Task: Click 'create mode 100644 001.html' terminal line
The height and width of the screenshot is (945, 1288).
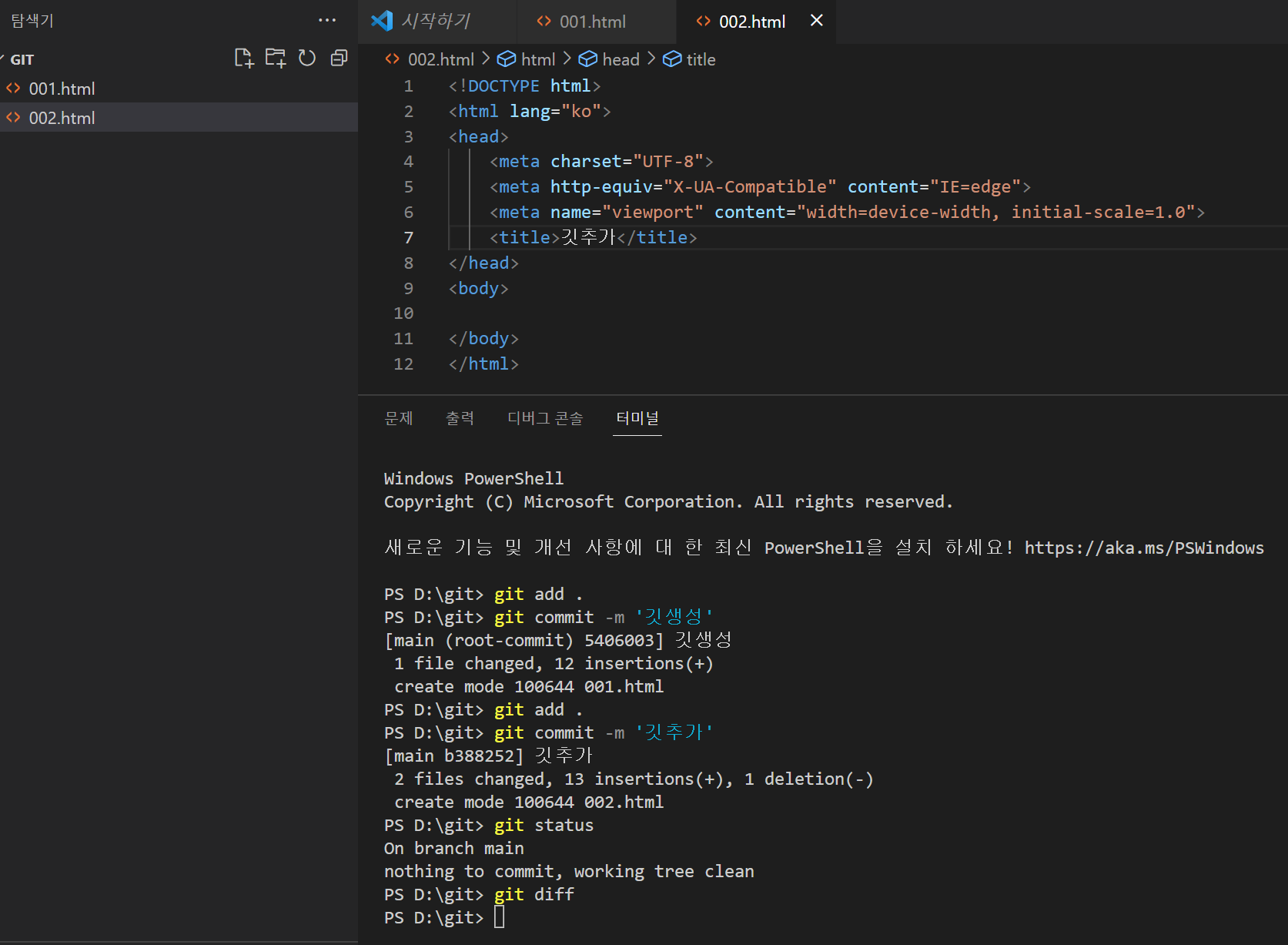Action: [529, 687]
